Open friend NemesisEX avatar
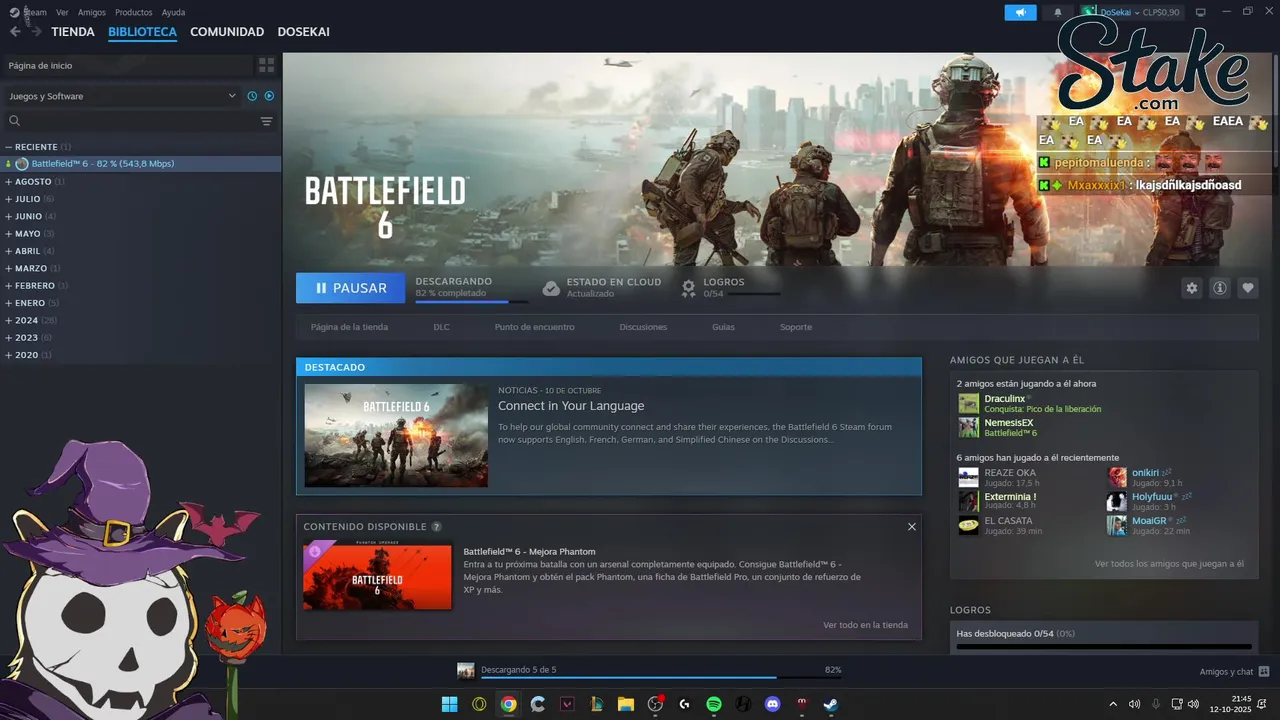Screen dimensions: 1280x720 tap(968, 427)
